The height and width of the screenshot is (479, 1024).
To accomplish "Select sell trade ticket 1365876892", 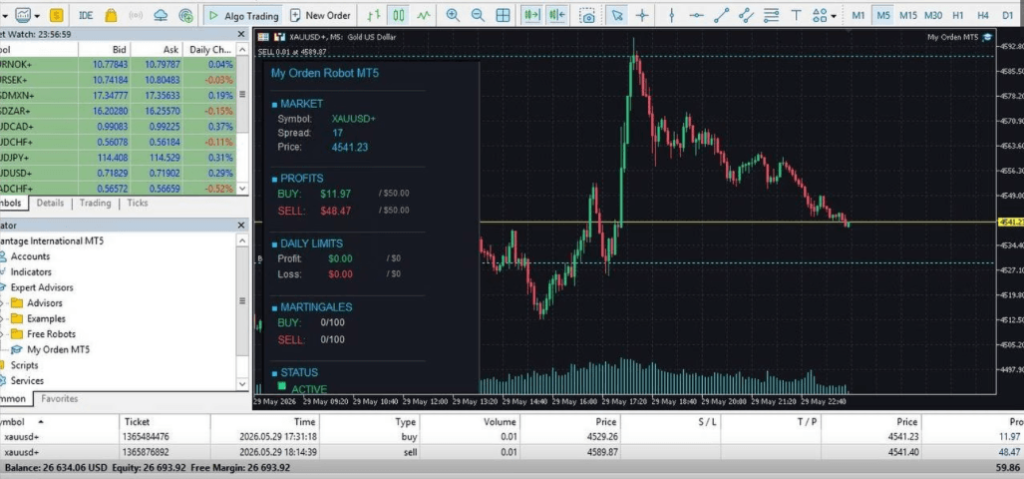I will (512, 452).
